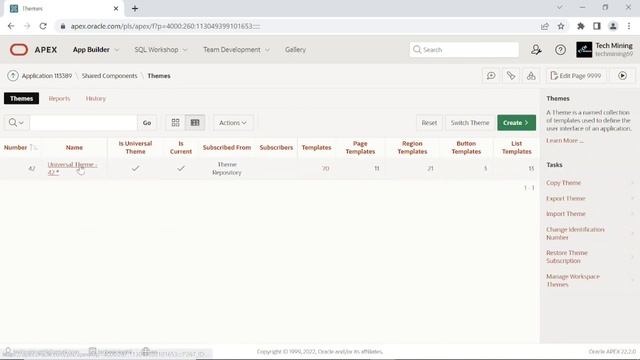Click the Is Universal Theme column header

pos(135,147)
